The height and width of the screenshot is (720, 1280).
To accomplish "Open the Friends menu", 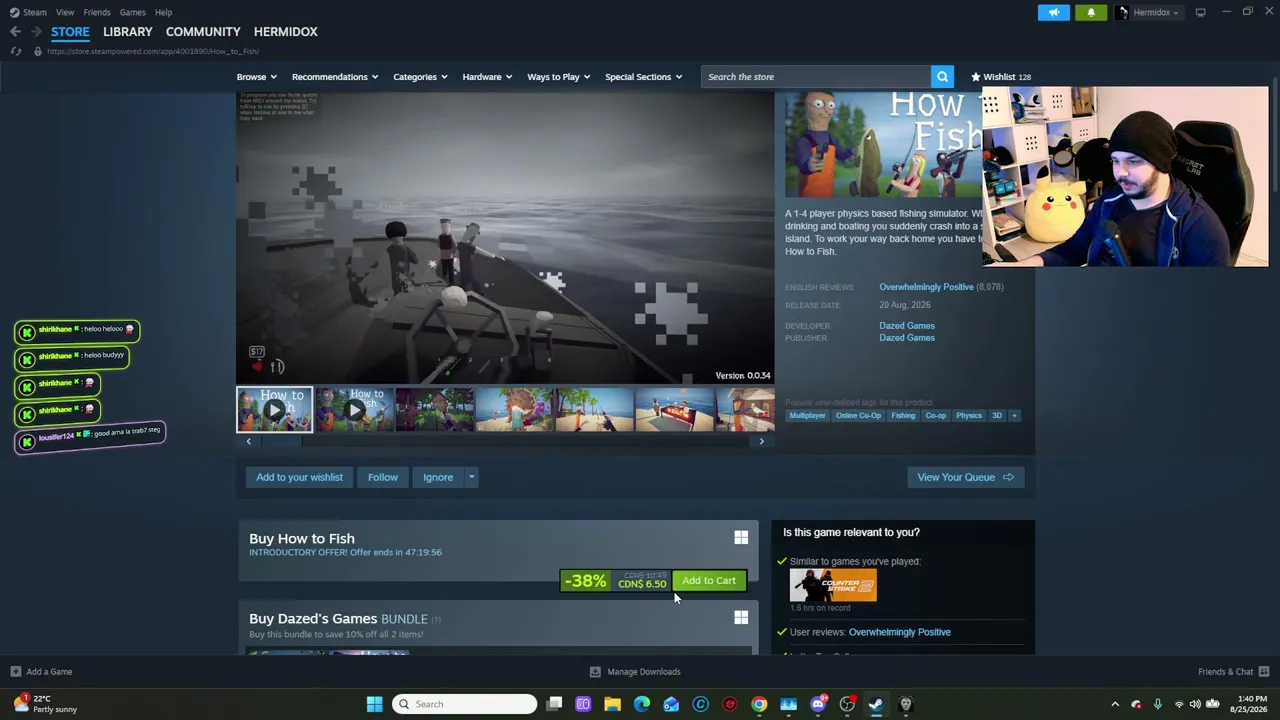I will point(97,12).
